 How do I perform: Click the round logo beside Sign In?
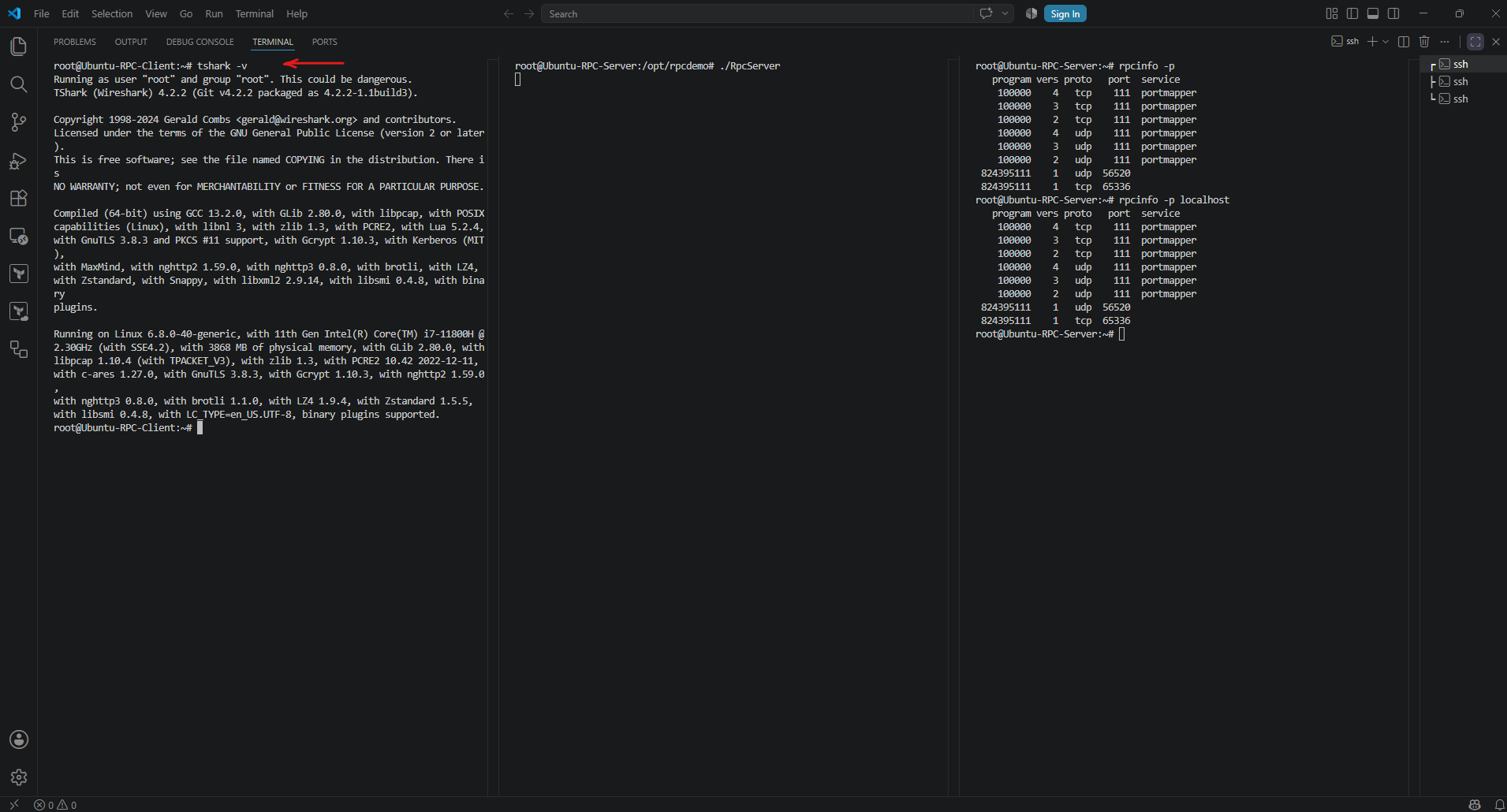[x=1031, y=13]
